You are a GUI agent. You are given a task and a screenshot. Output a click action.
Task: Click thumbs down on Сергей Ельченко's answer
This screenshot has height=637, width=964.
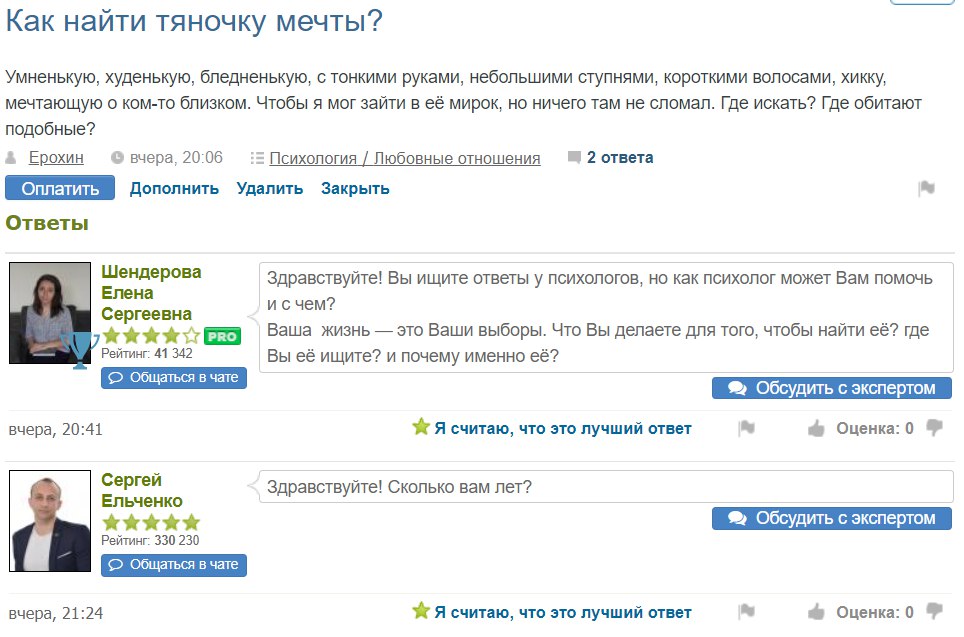pos(934,611)
